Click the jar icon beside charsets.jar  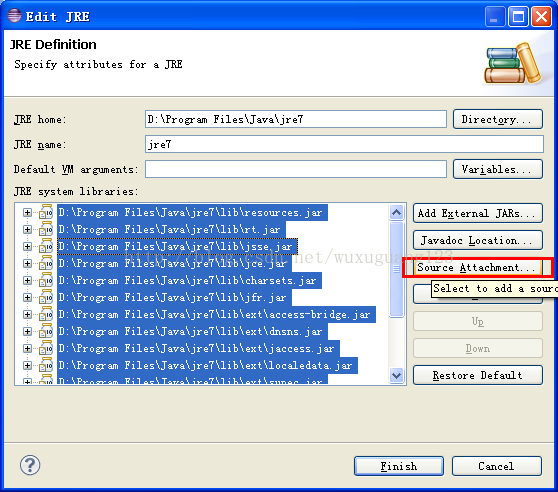[46, 280]
